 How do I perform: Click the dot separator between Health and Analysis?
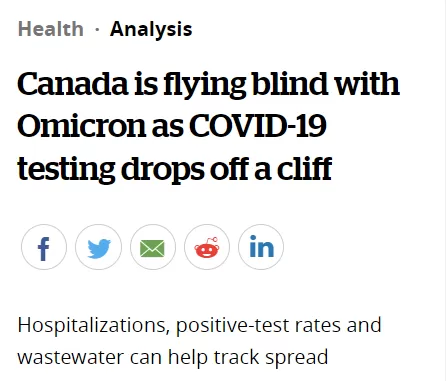pos(97,30)
